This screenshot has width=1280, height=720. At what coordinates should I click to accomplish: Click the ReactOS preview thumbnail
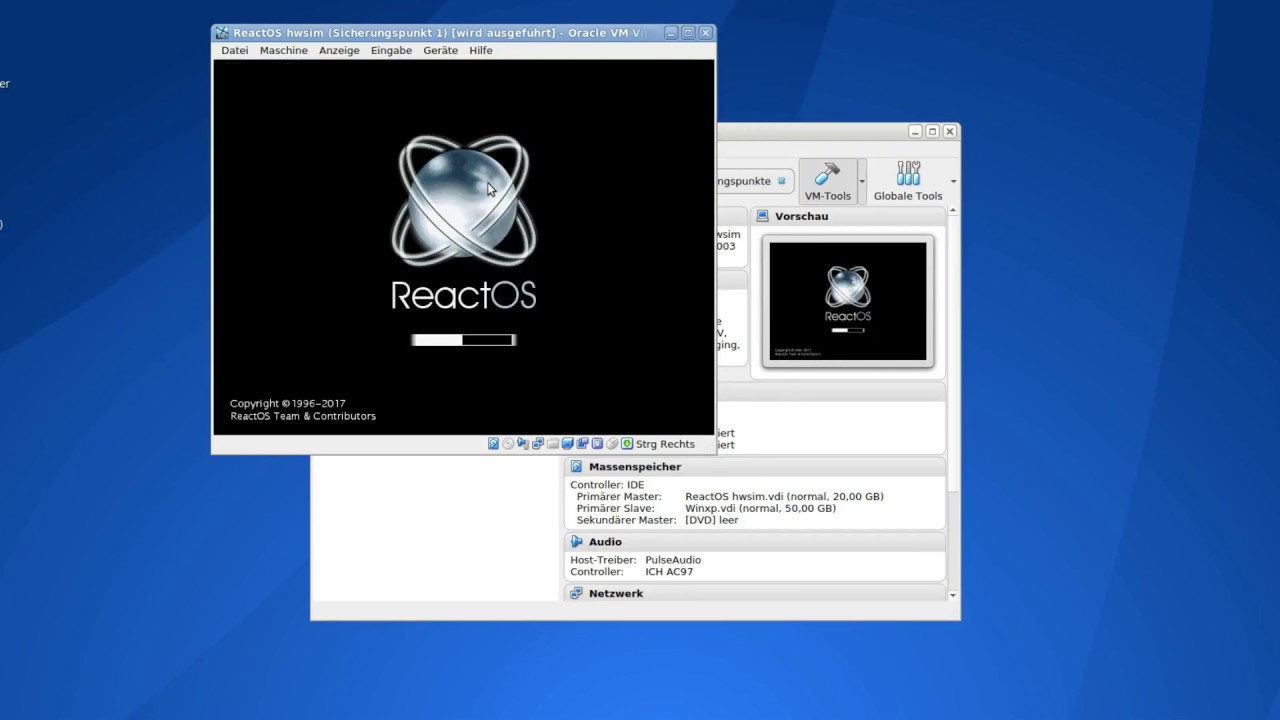coord(848,301)
